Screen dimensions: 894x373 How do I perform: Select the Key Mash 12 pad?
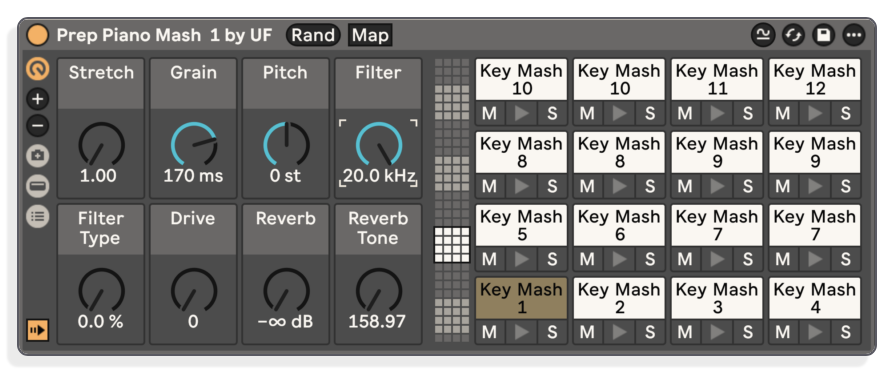tap(815, 79)
